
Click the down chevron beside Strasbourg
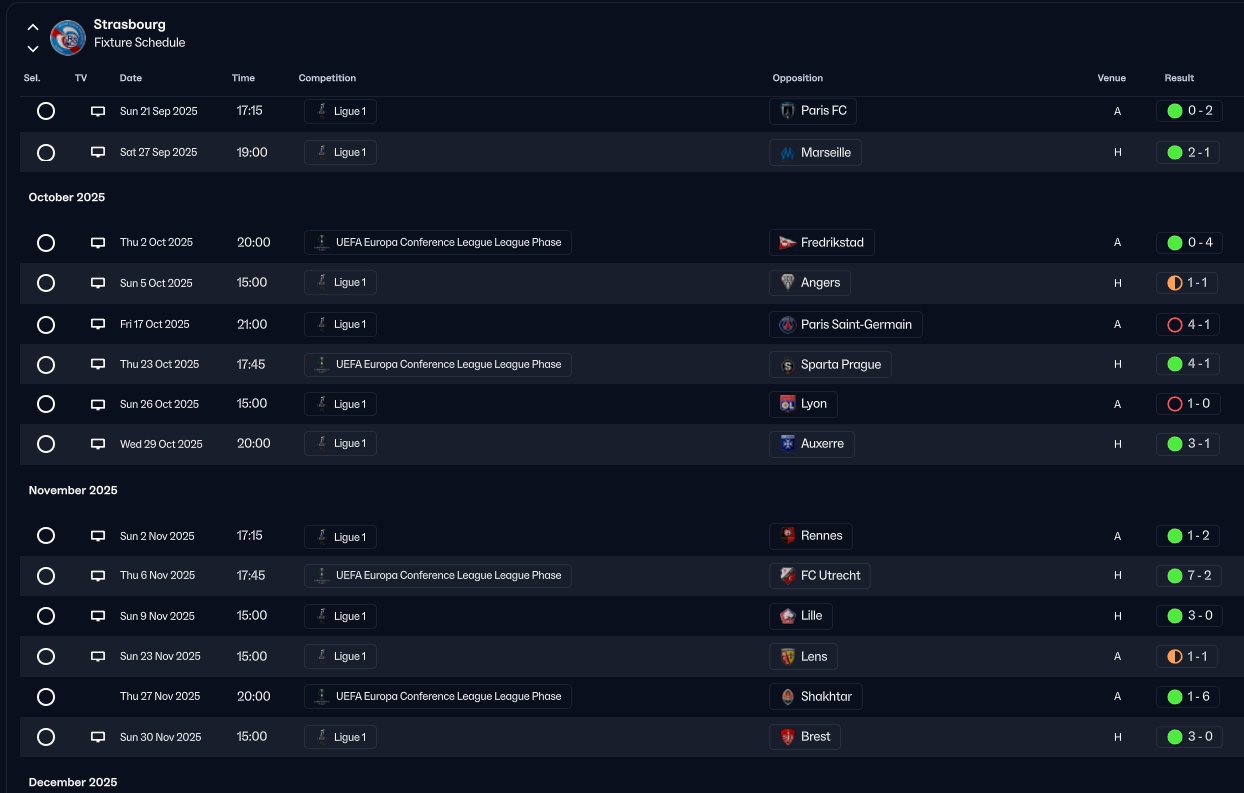click(33, 48)
